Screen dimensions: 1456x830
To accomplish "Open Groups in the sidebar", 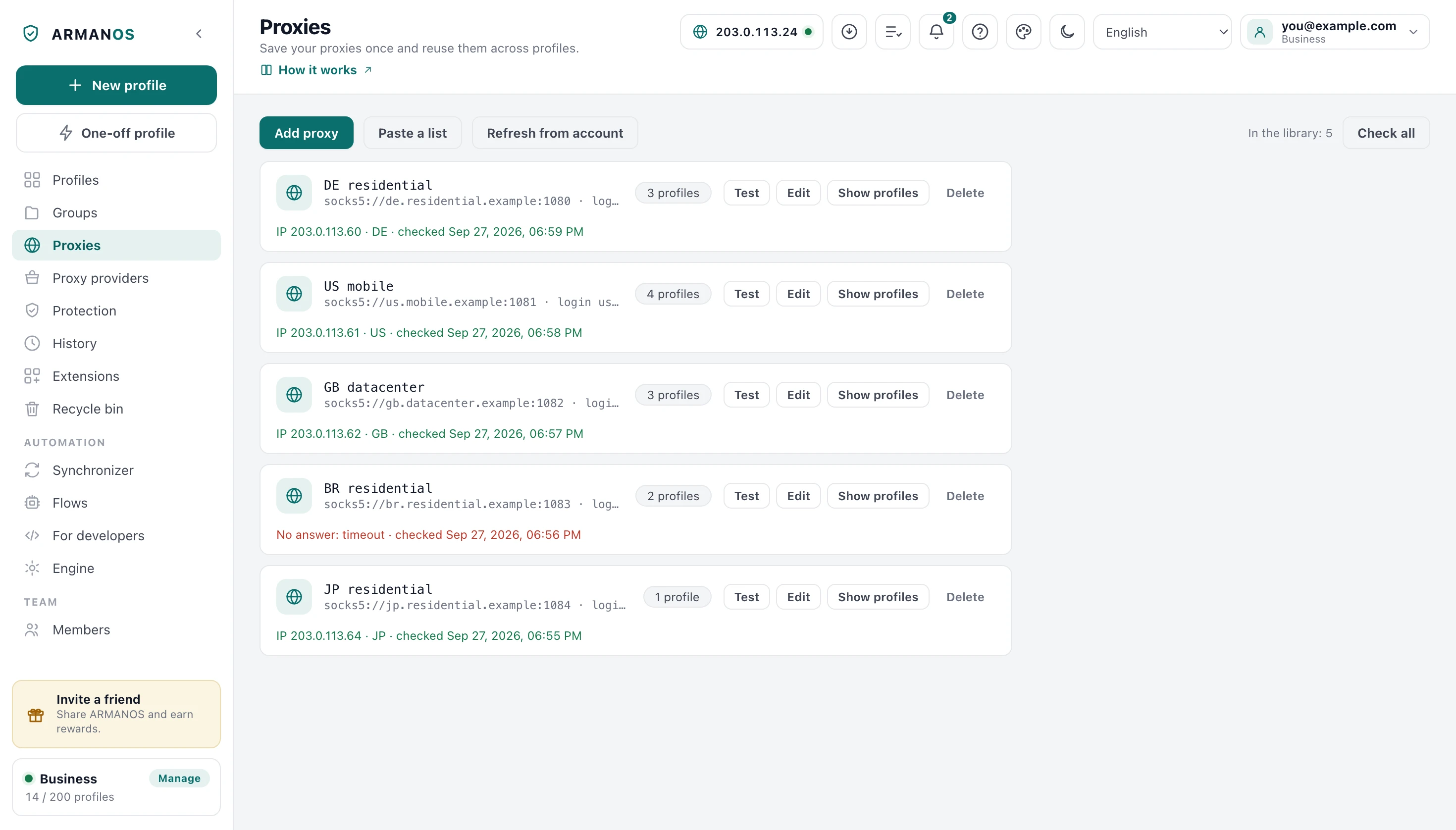I will coord(116,212).
